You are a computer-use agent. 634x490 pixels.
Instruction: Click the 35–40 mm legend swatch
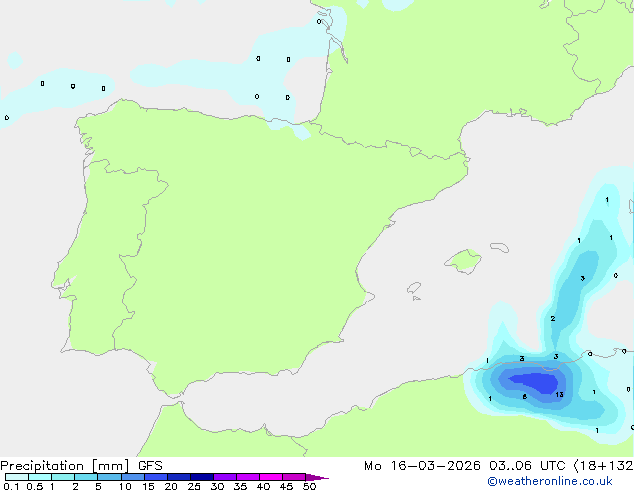click(x=248, y=477)
